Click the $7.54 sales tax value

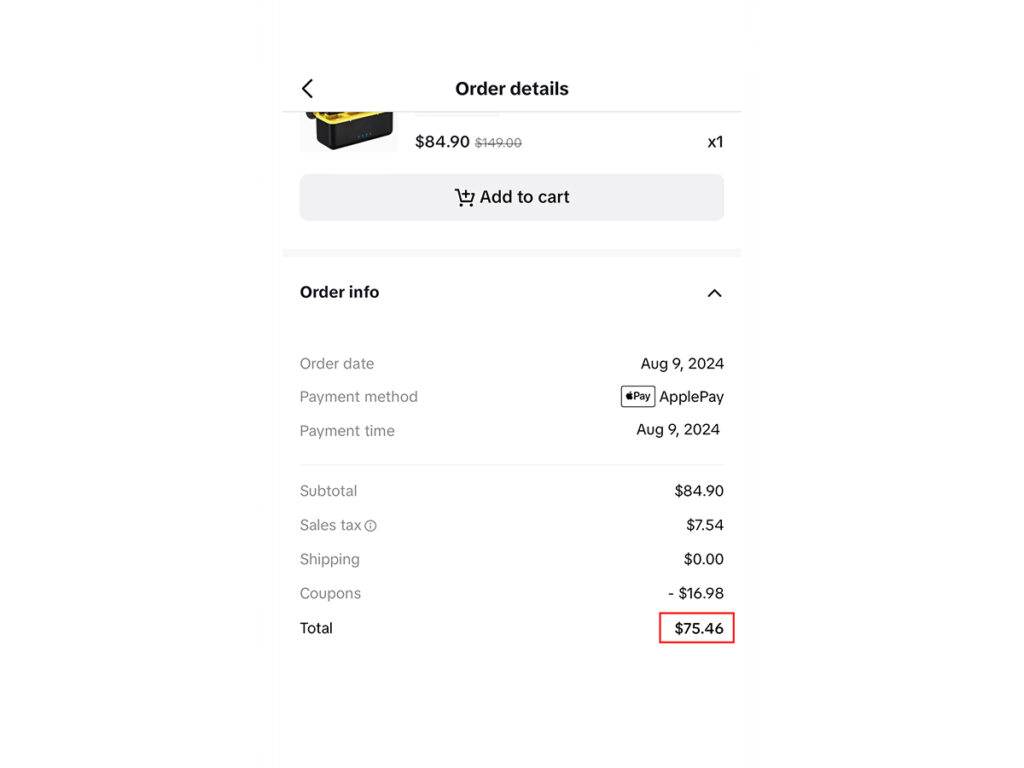pyautogui.click(x=704, y=525)
